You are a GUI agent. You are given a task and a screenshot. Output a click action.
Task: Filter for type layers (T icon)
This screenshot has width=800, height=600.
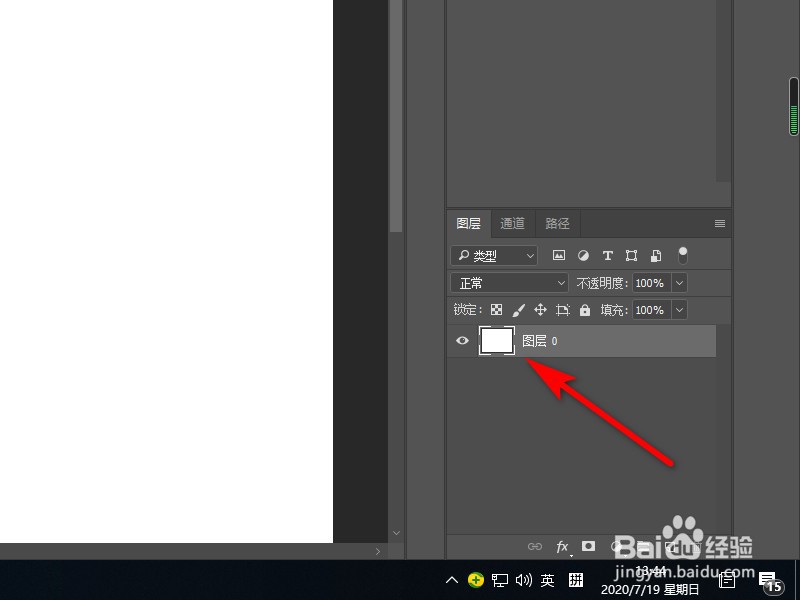pyautogui.click(x=607, y=256)
